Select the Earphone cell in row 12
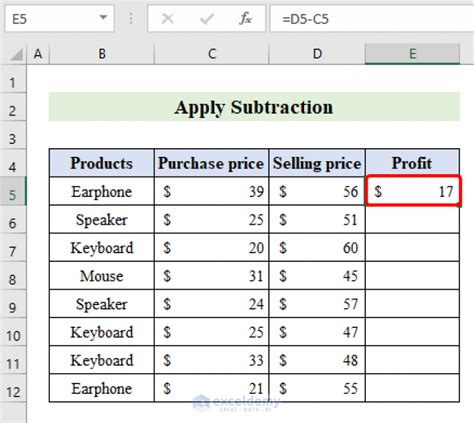Viewport: 474px width, 423px height. click(x=102, y=388)
